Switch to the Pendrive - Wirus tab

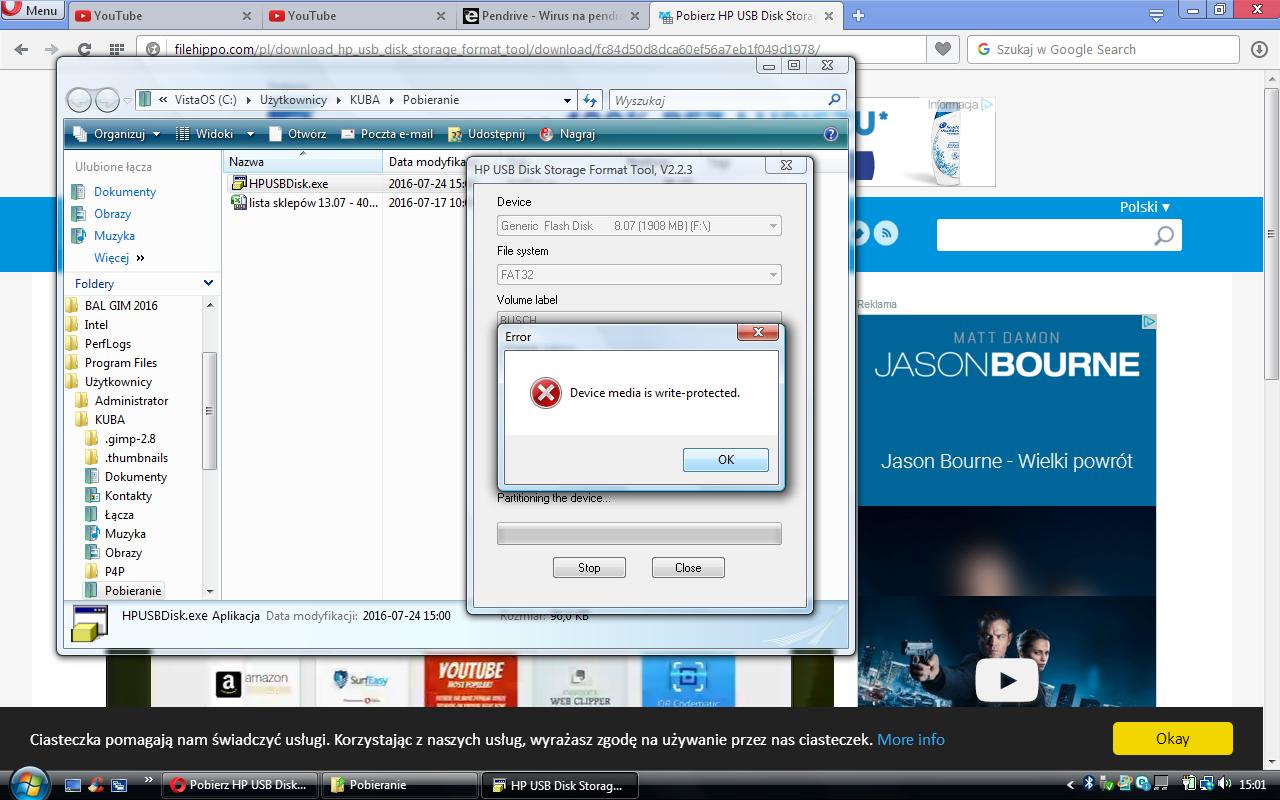coord(551,16)
